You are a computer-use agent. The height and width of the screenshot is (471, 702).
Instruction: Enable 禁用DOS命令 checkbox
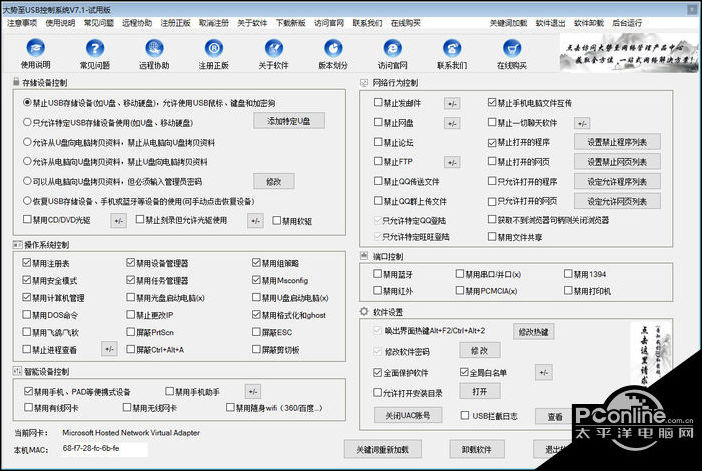click(x=27, y=314)
